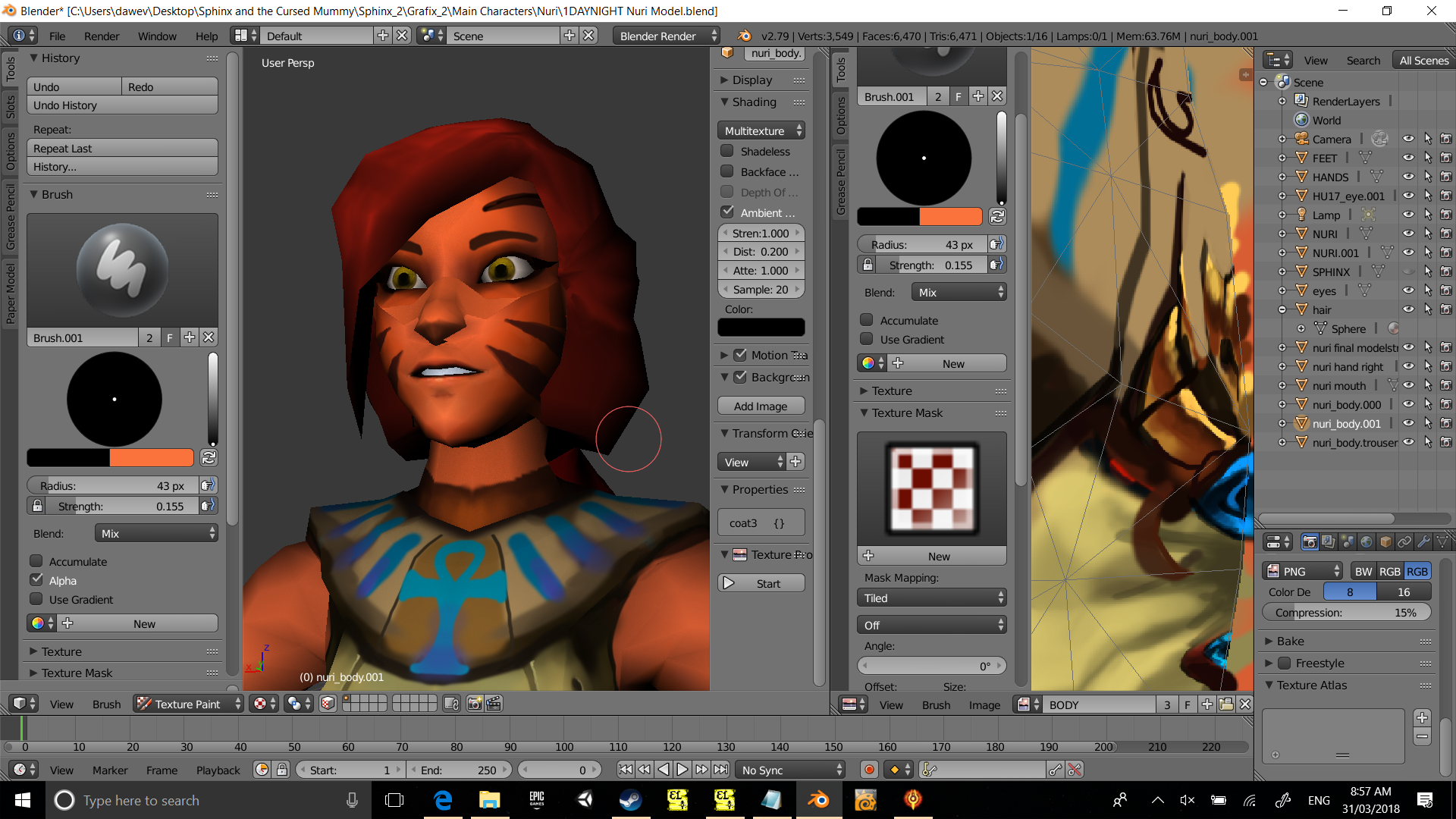Play animation forward
Viewport: 1456px width, 819px height.
pos(682,770)
